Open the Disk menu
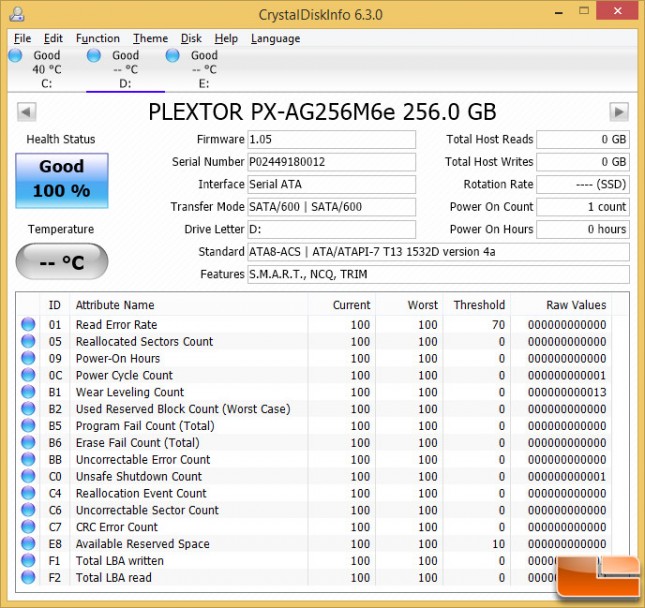Screen dimensions: 645x608 pyautogui.click(x=191, y=38)
